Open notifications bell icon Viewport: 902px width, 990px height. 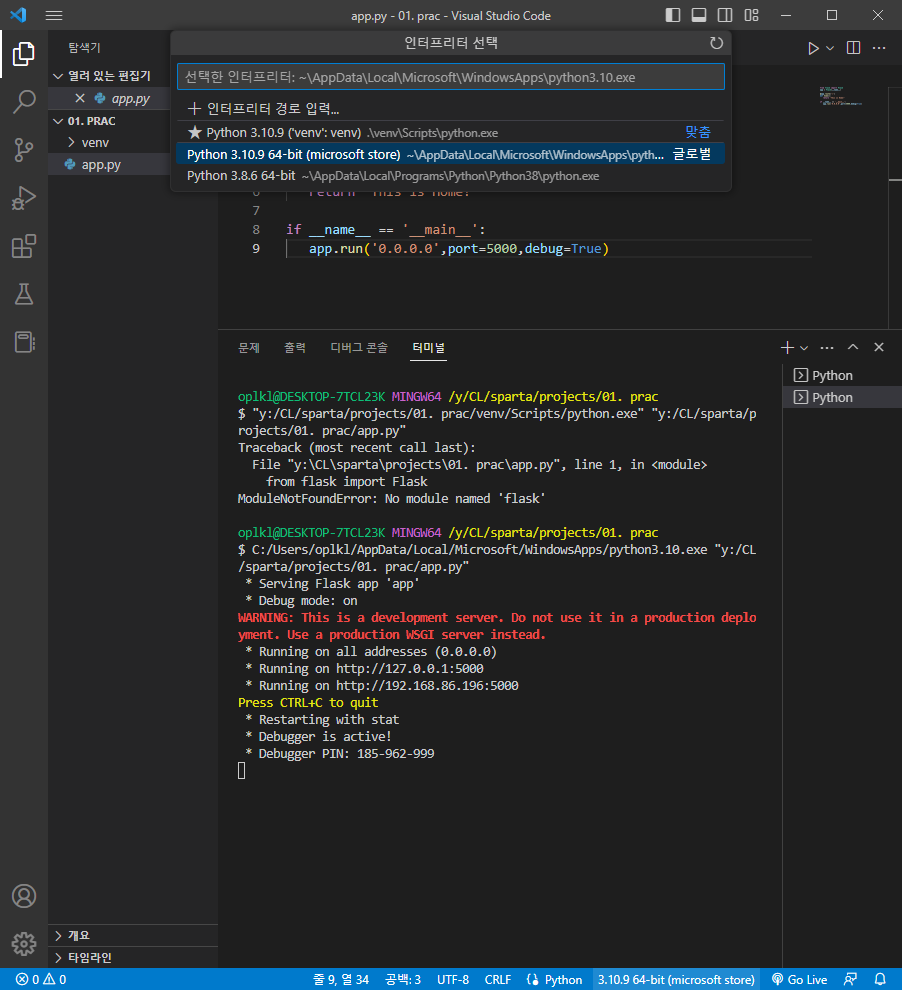point(880,979)
